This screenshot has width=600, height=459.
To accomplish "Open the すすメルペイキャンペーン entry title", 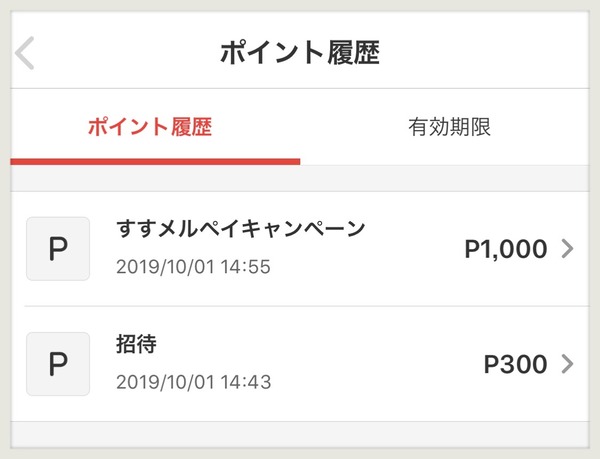I will point(241,229).
